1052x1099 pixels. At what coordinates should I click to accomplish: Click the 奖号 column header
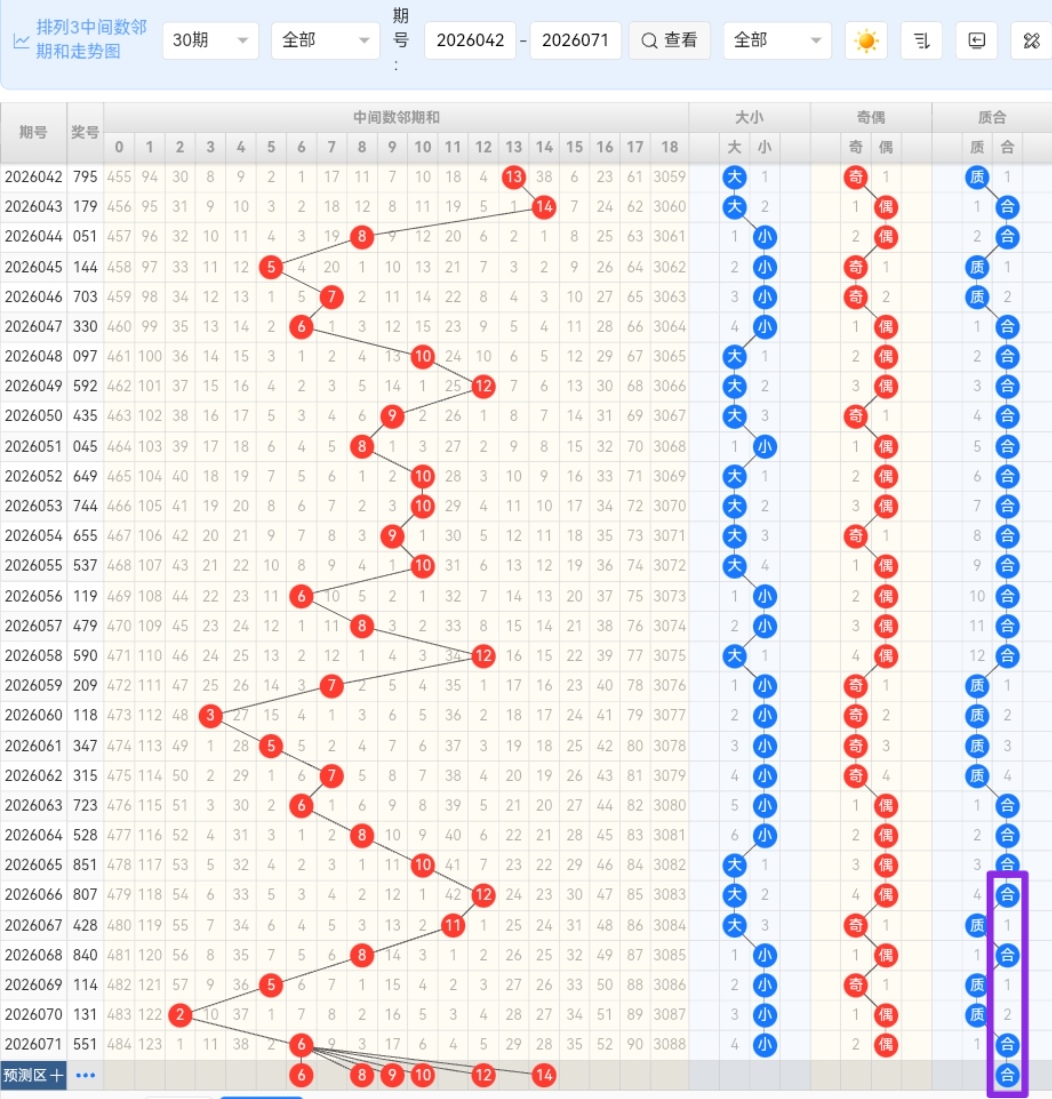point(85,132)
